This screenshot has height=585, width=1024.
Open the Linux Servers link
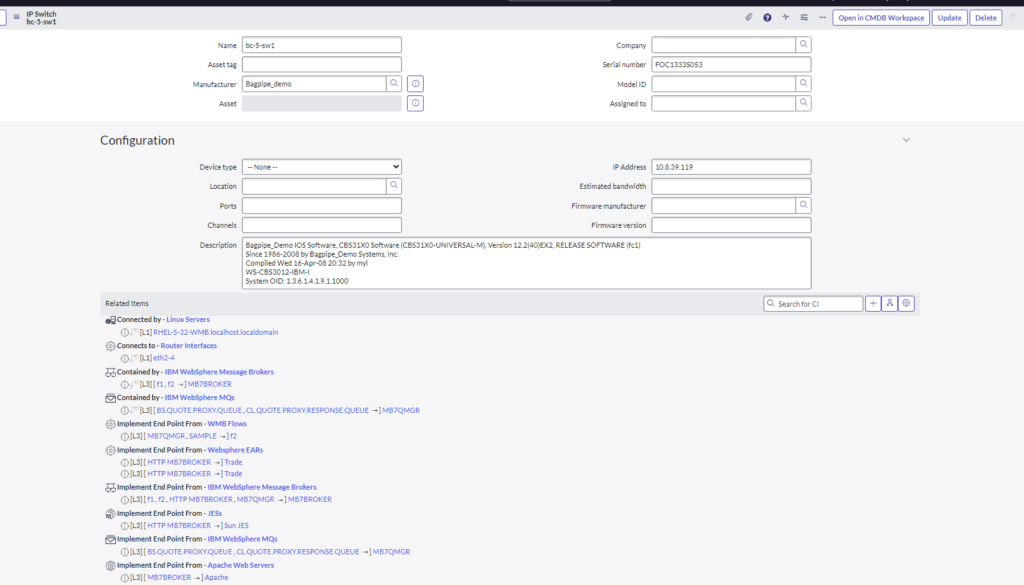tap(188, 319)
